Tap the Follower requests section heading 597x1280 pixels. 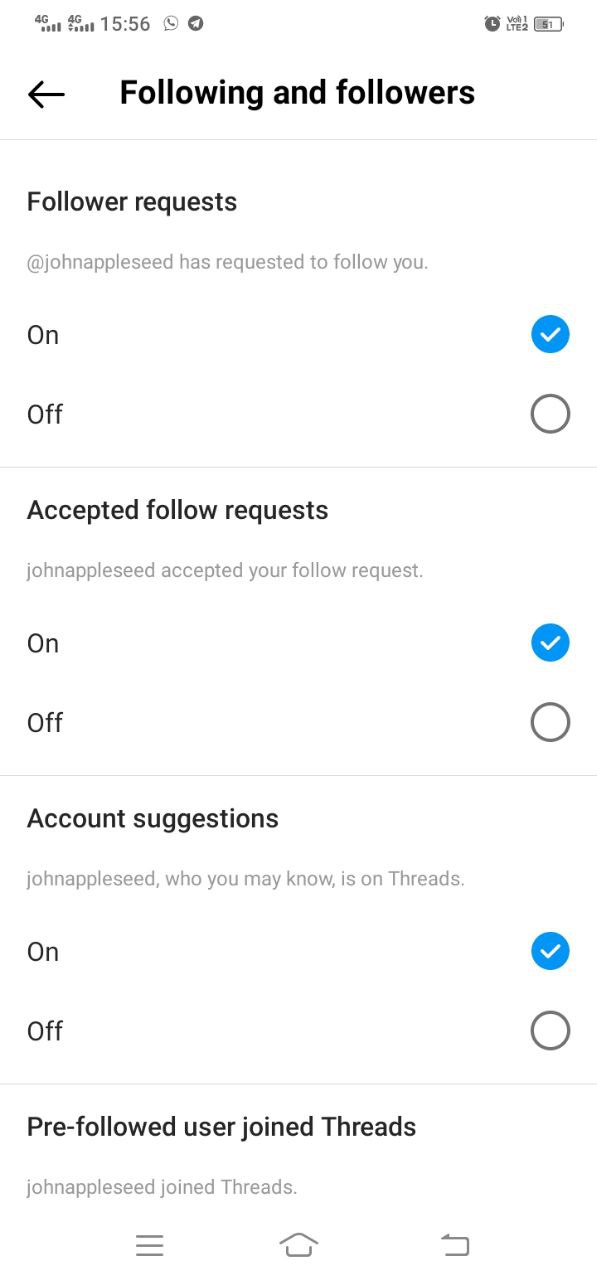point(132,202)
